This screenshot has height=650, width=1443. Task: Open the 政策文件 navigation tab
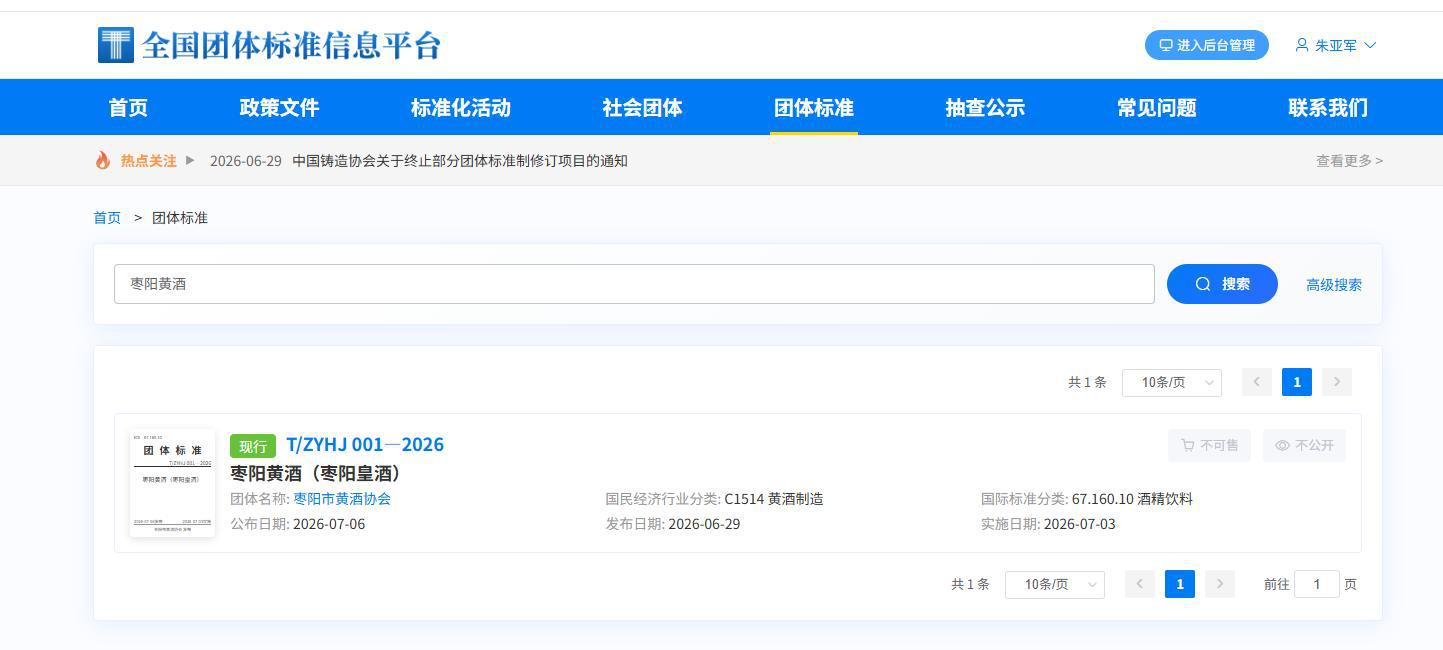point(279,108)
